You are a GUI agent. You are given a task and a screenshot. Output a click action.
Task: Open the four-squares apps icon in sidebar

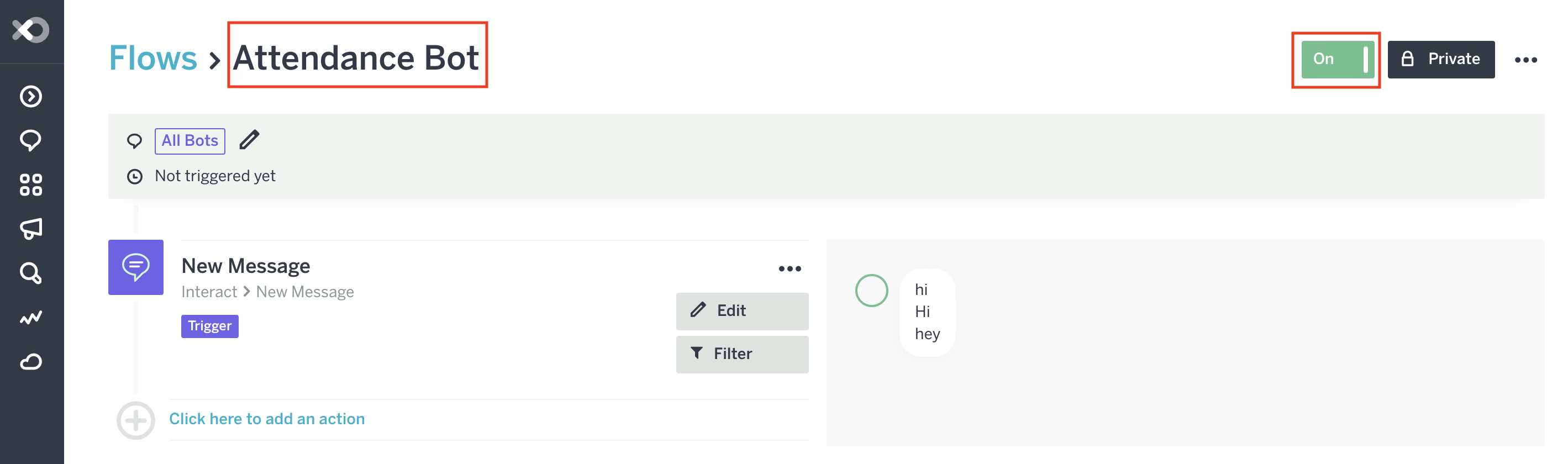30,184
